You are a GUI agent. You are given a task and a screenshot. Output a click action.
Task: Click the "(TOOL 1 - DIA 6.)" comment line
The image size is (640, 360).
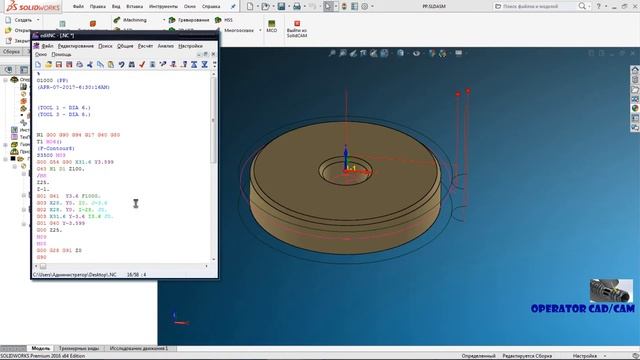(x=64, y=108)
